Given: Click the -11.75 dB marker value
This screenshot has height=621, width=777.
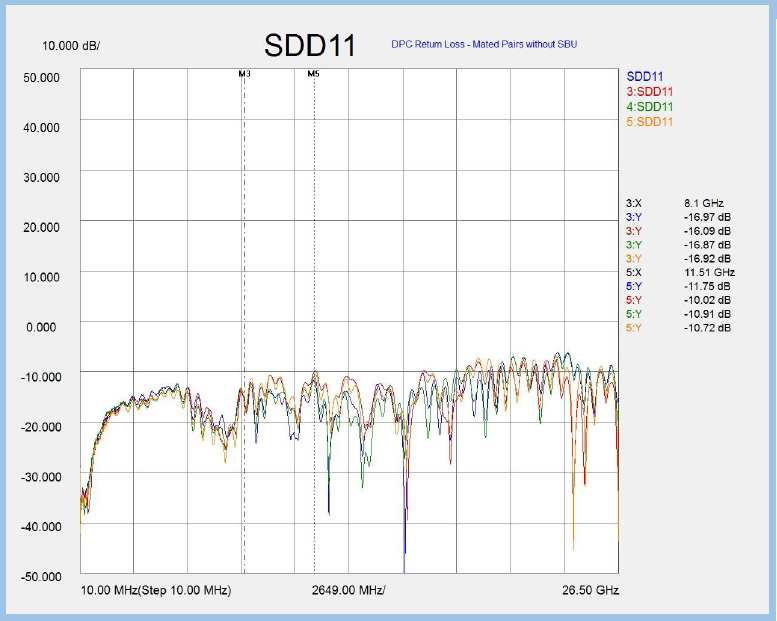Looking at the screenshot, I should point(707,286).
